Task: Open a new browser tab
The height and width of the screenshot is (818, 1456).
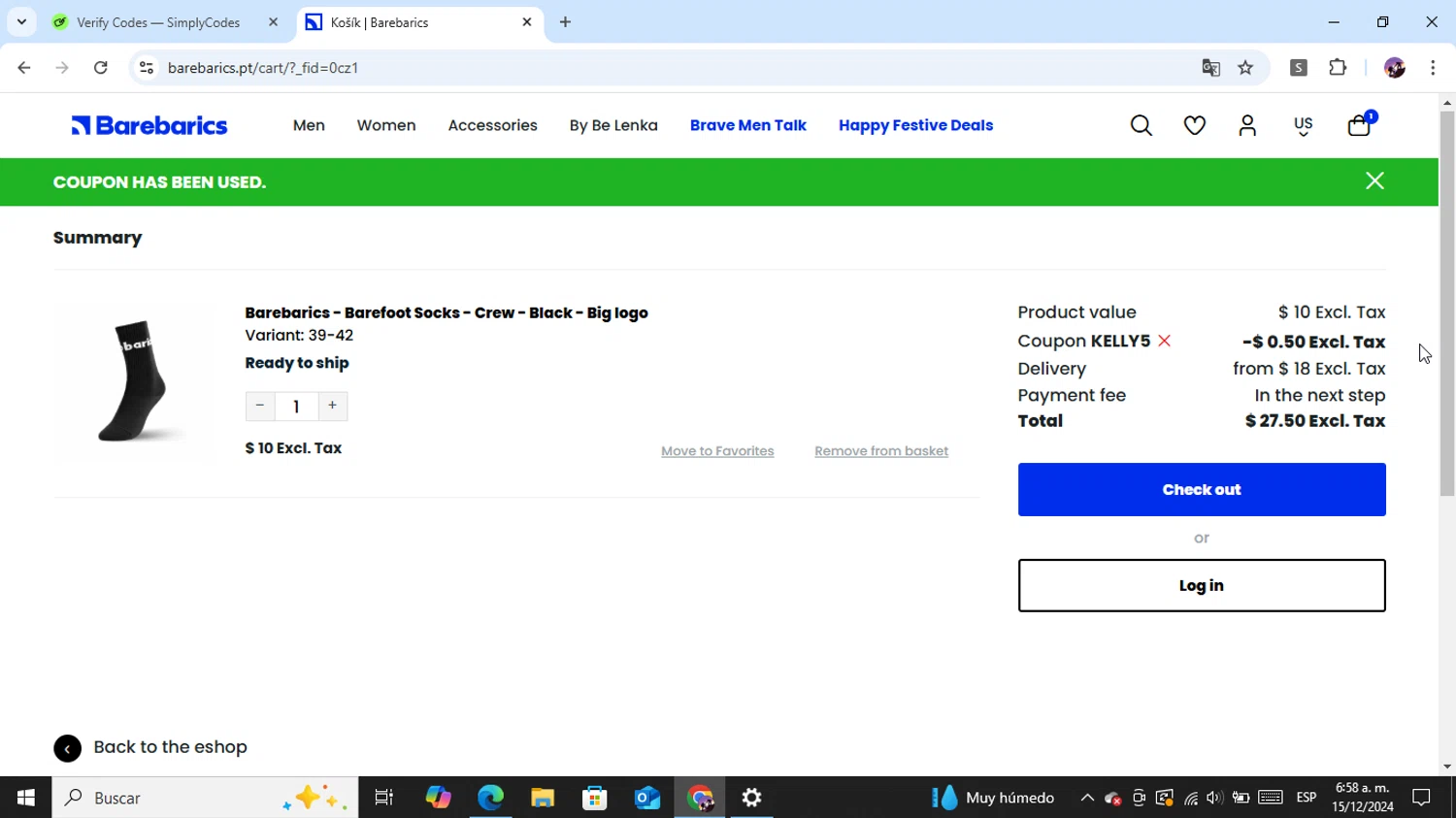Action: (565, 21)
